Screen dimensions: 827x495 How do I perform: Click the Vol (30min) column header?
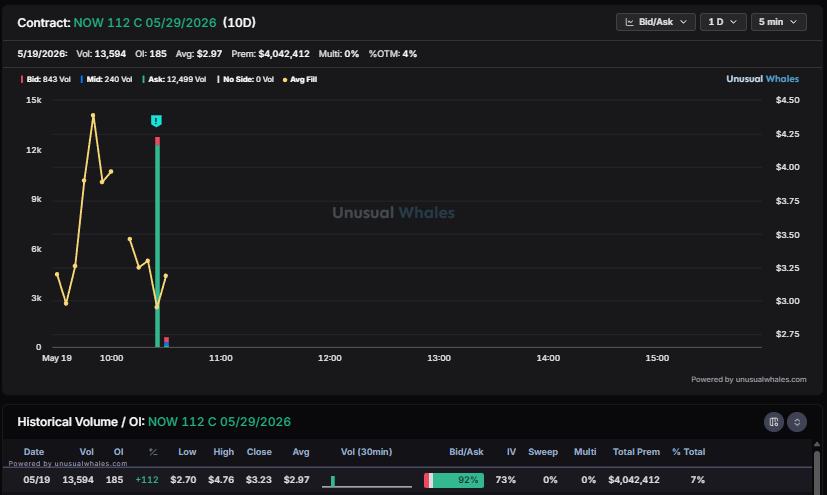pyautogui.click(x=367, y=452)
